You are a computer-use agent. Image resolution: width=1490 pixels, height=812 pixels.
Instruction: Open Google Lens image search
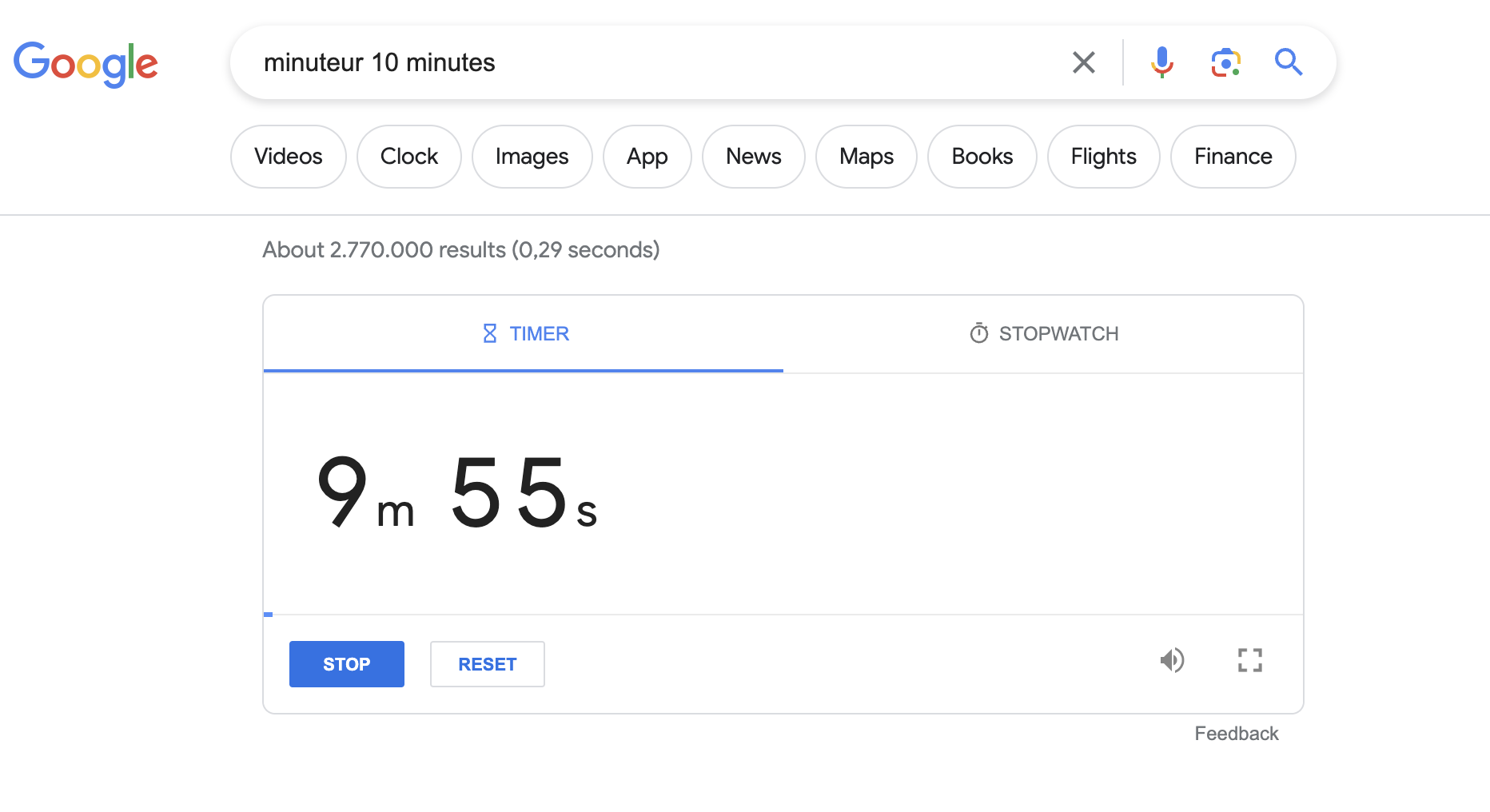(1225, 62)
